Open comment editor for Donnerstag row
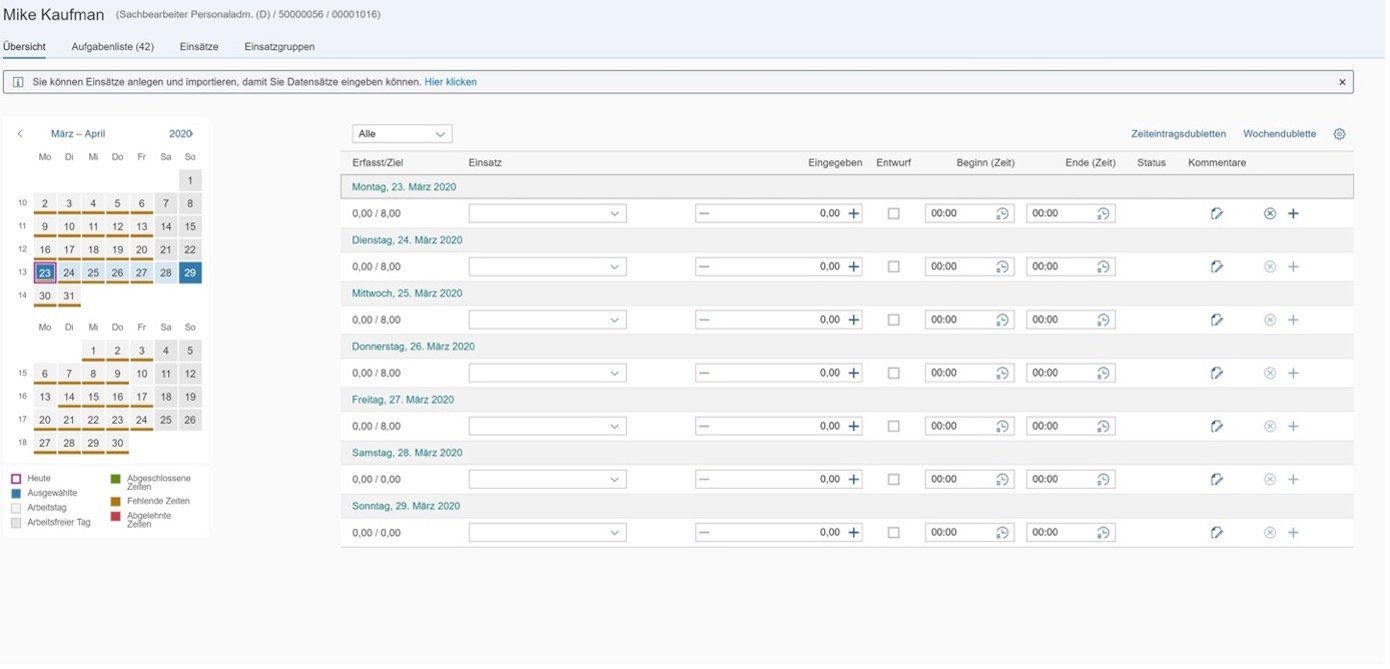Viewport: 1390px width, 669px height. tap(1217, 373)
